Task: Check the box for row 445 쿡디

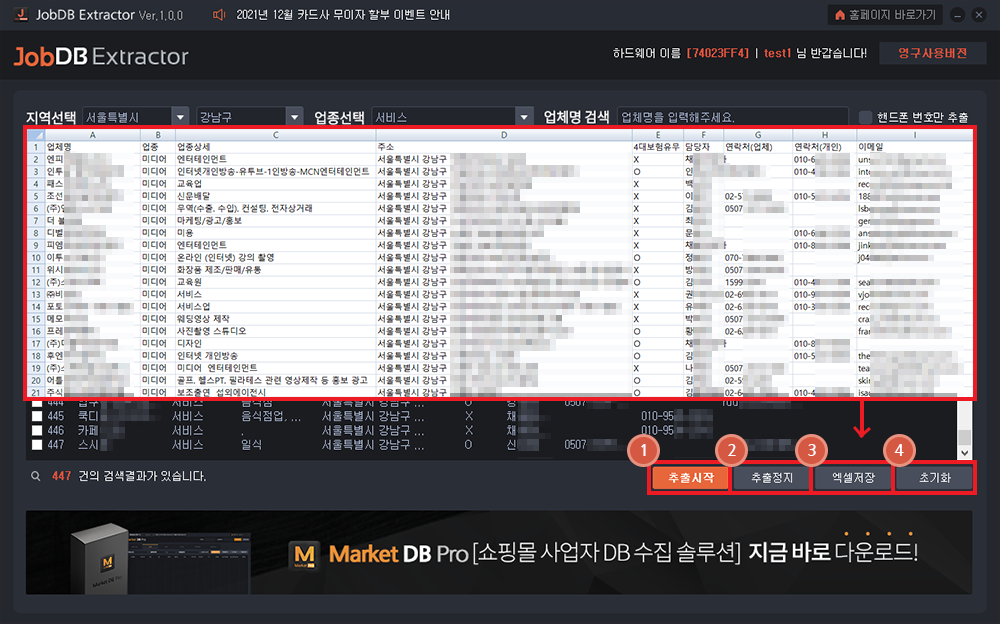Action: click(x=37, y=416)
